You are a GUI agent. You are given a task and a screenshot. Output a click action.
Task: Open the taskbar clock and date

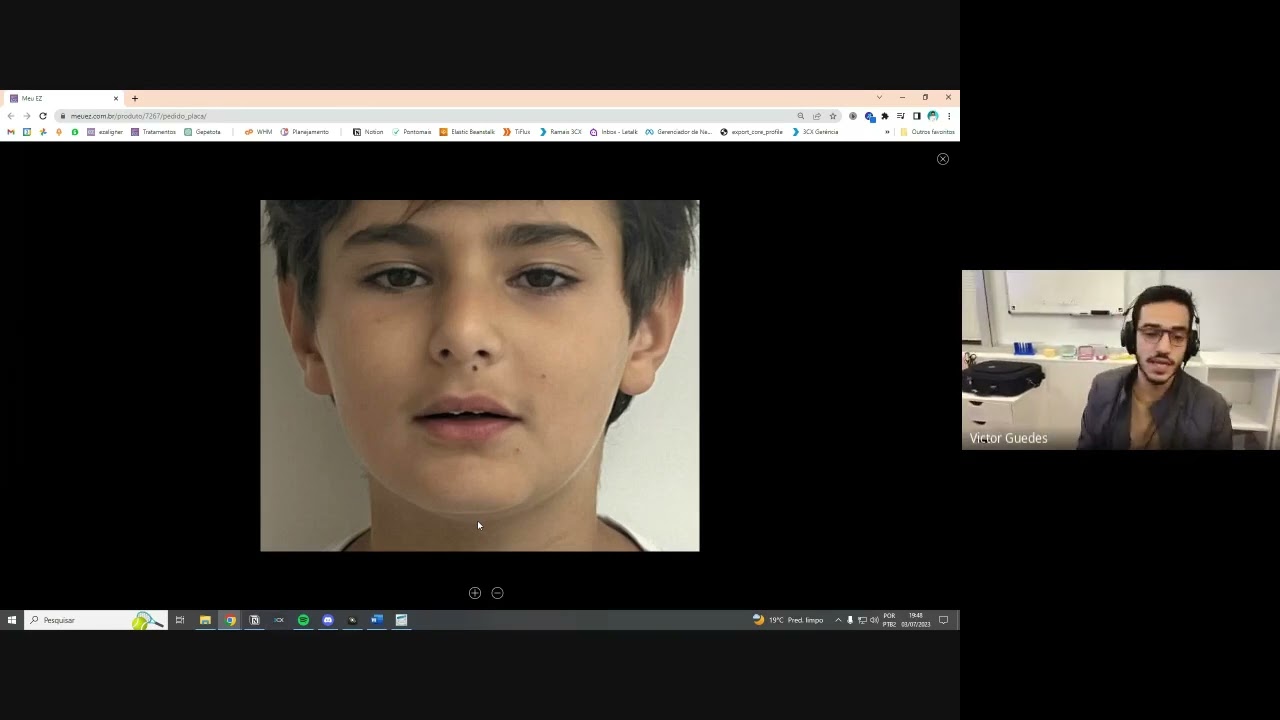(x=916, y=620)
